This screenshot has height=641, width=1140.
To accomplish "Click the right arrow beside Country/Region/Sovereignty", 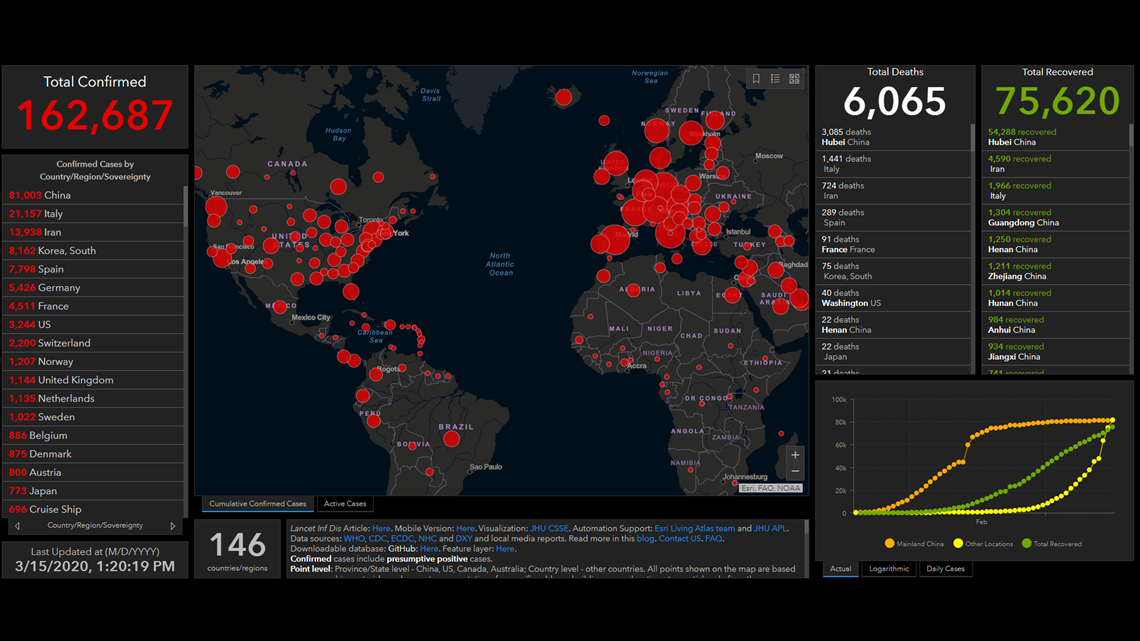I will coord(171,524).
